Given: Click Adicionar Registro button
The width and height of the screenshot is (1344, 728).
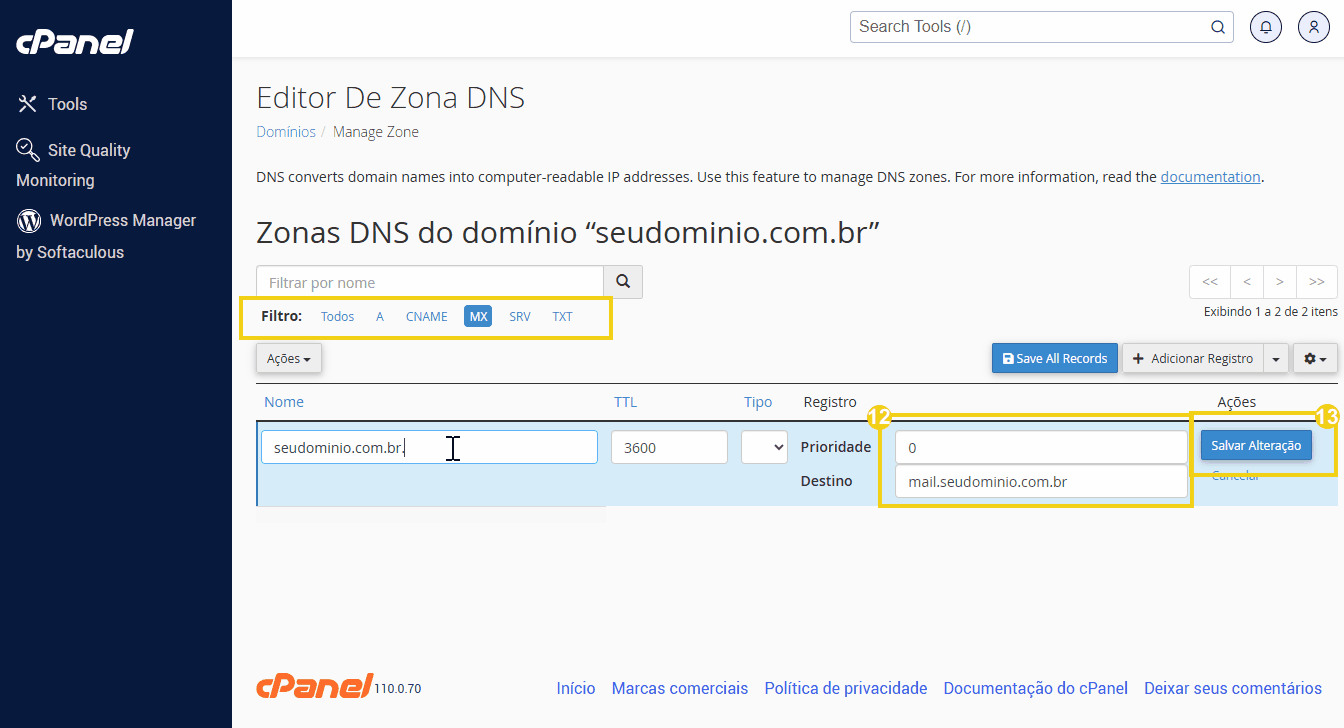Looking at the screenshot, I should pyautogui.click(x=1192, y=358).
